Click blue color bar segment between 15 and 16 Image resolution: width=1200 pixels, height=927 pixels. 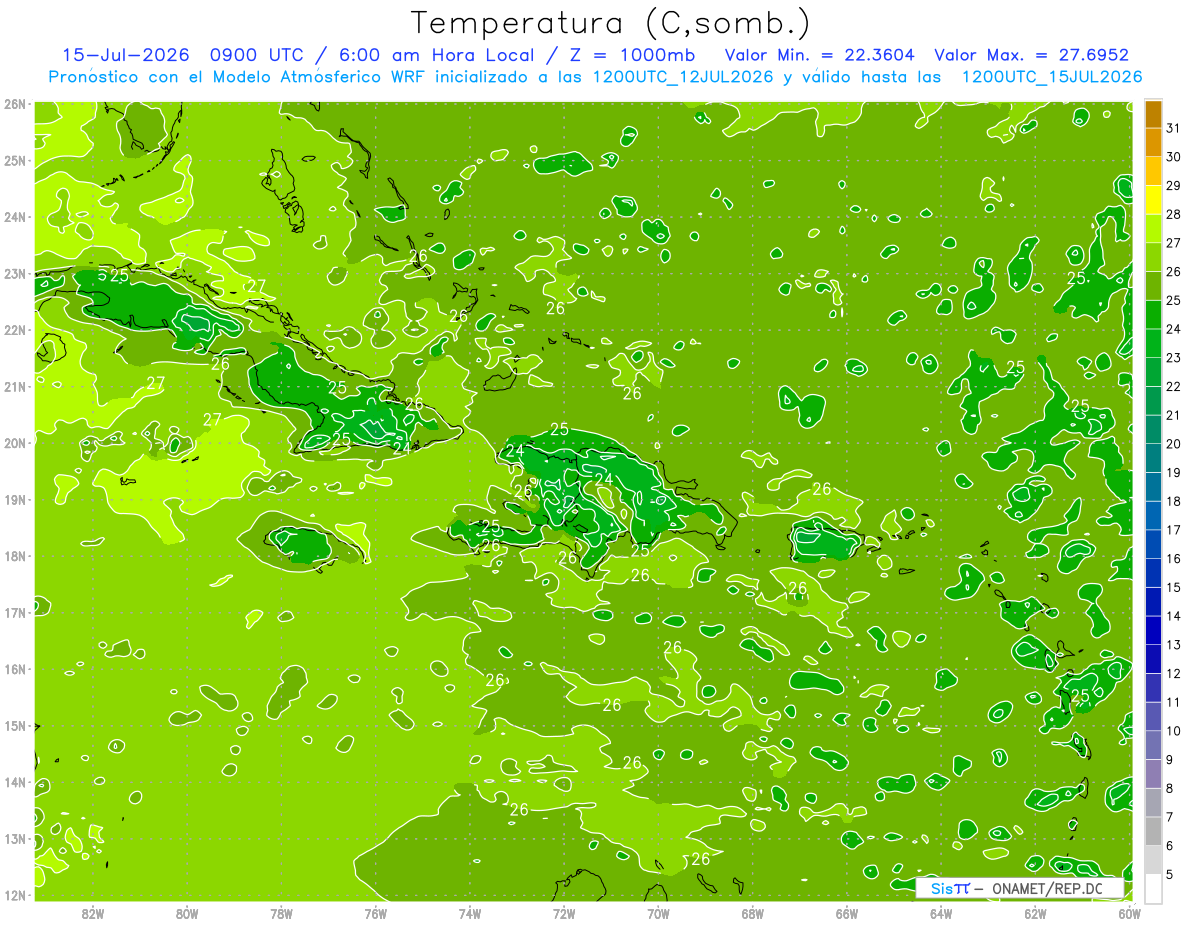(x=1153, y=573)
